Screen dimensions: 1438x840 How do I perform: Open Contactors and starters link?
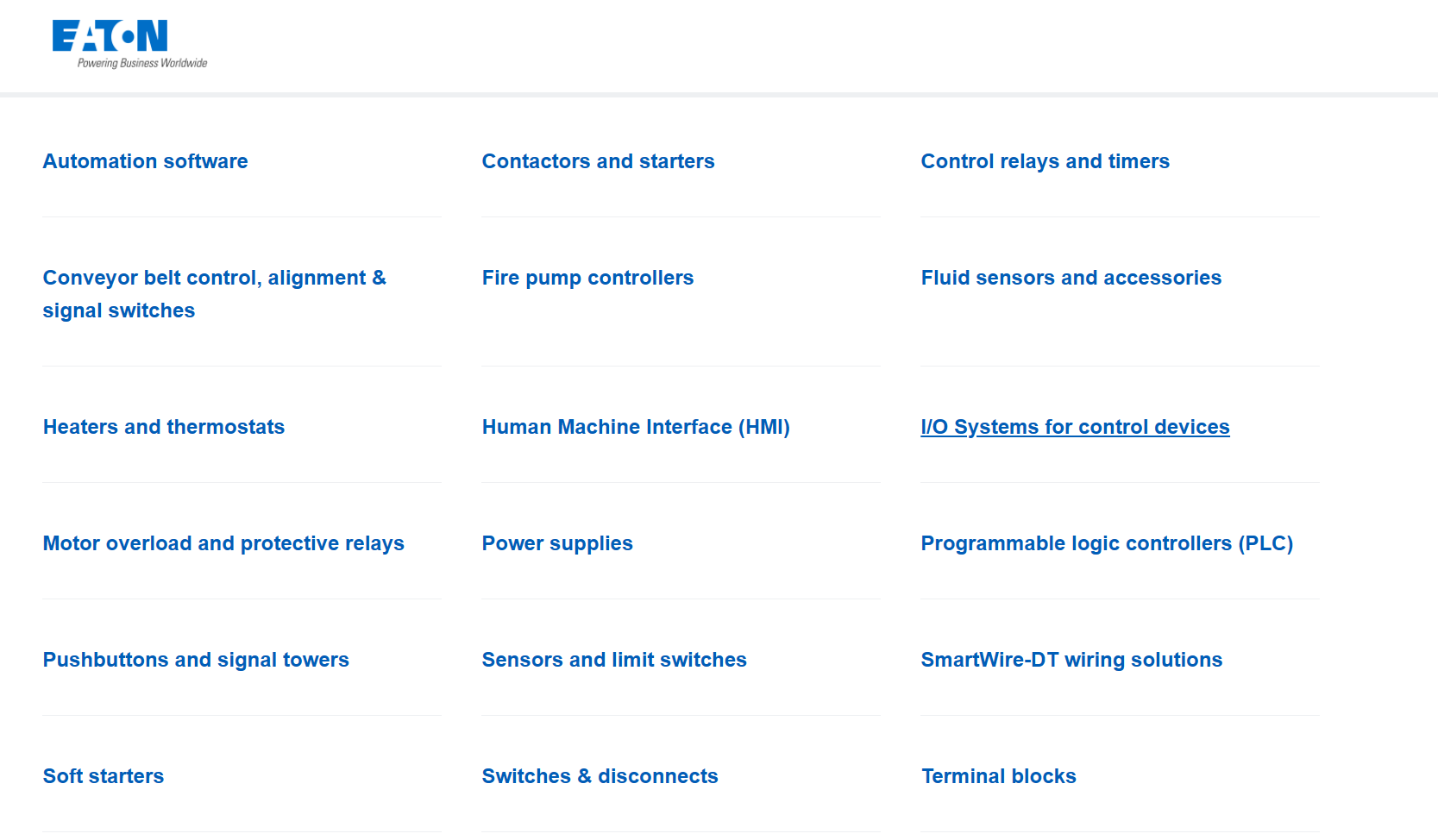[x=598, y=161]
